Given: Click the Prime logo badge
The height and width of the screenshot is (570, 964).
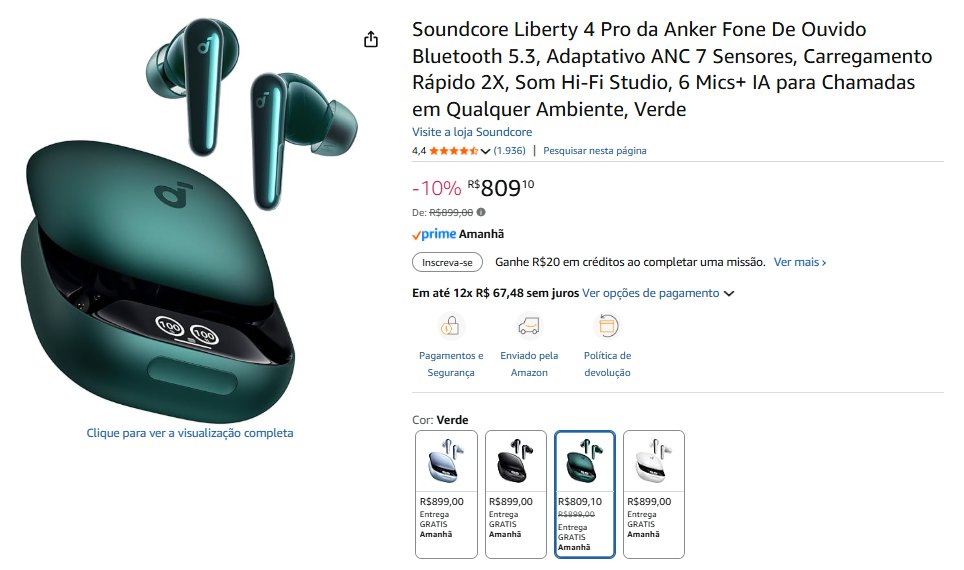Looking at the screenshot, I should pos(434,234).
